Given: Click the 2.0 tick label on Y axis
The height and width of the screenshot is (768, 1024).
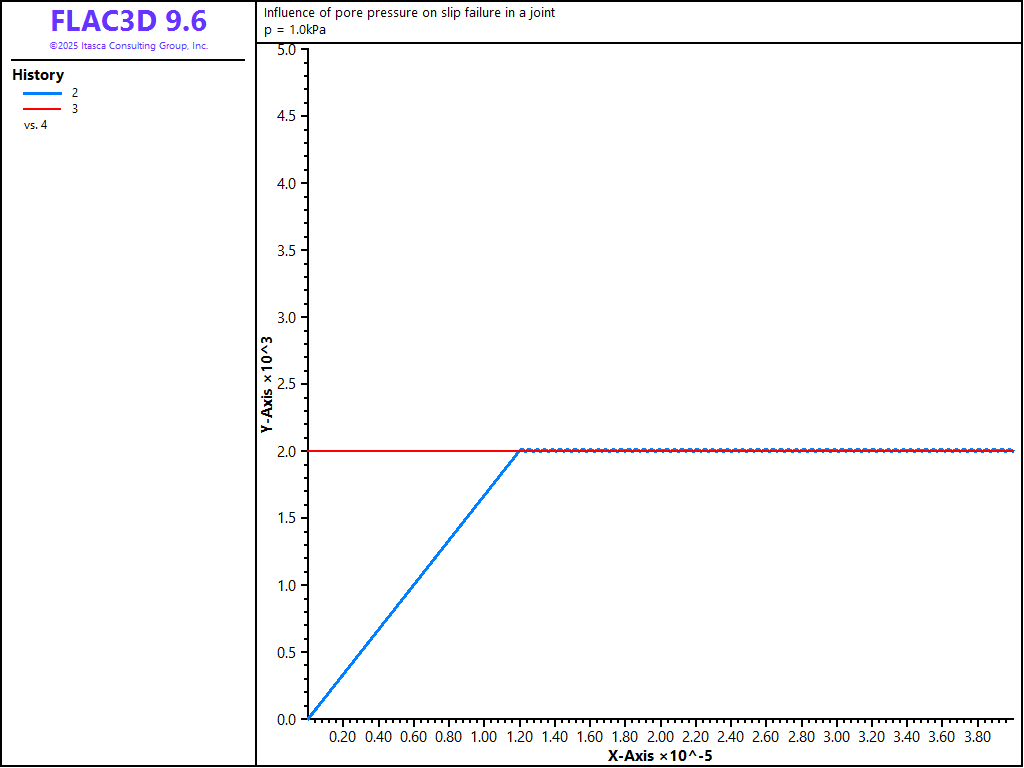Looking at the screenshot, I should (286, 451).
